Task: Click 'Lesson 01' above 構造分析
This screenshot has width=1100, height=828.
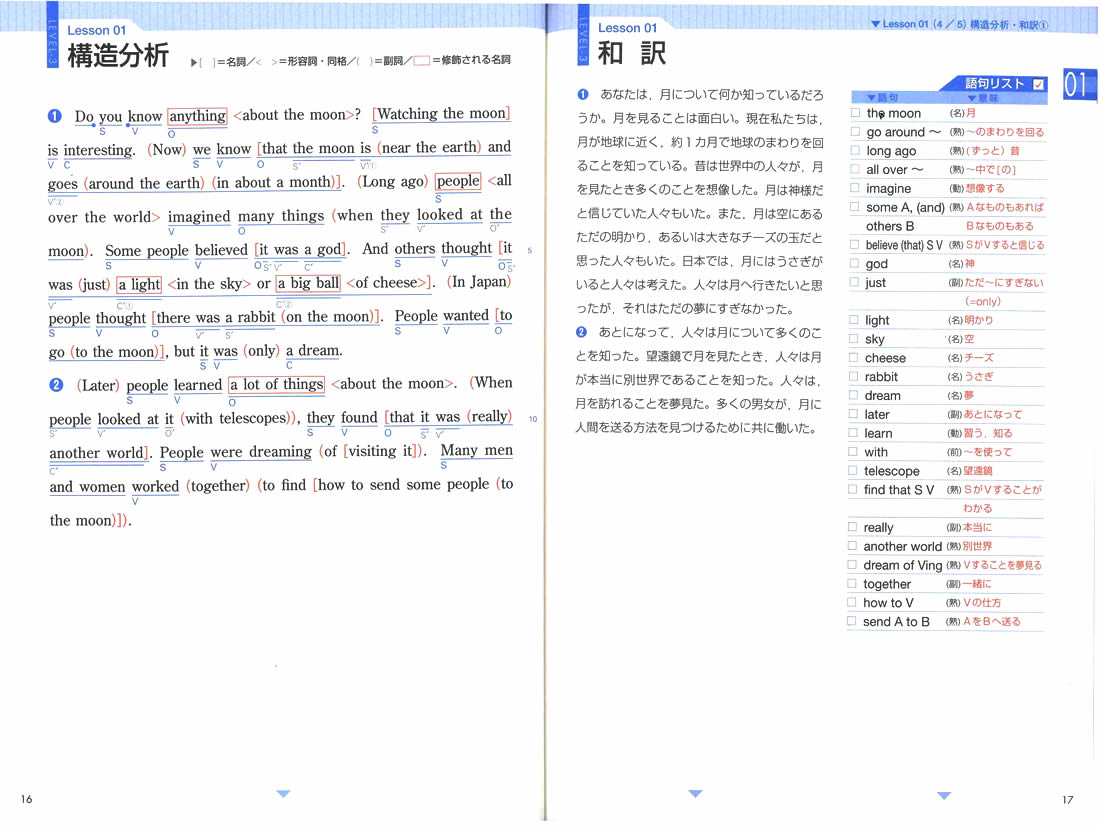Action: tap(96, 30)
